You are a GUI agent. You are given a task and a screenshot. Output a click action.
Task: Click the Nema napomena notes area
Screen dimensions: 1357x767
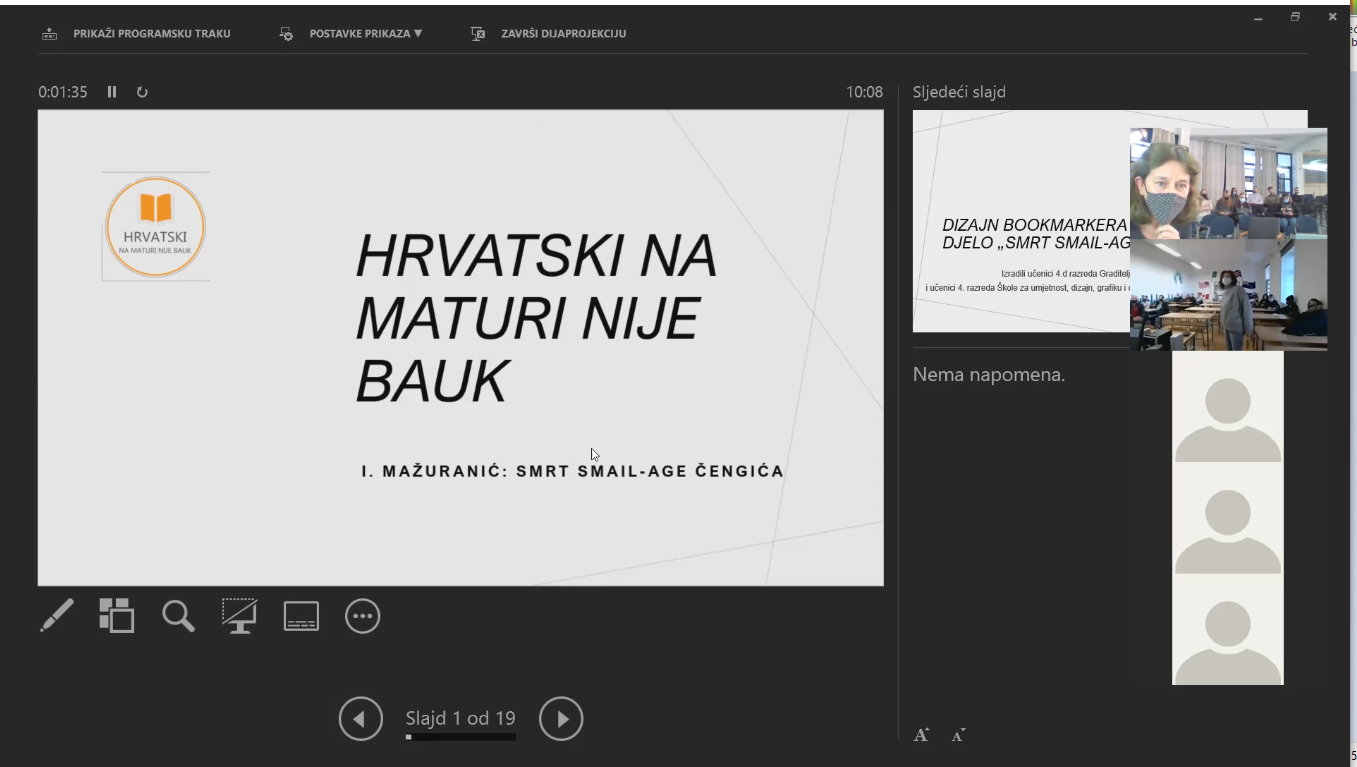(x=988, y=375)
